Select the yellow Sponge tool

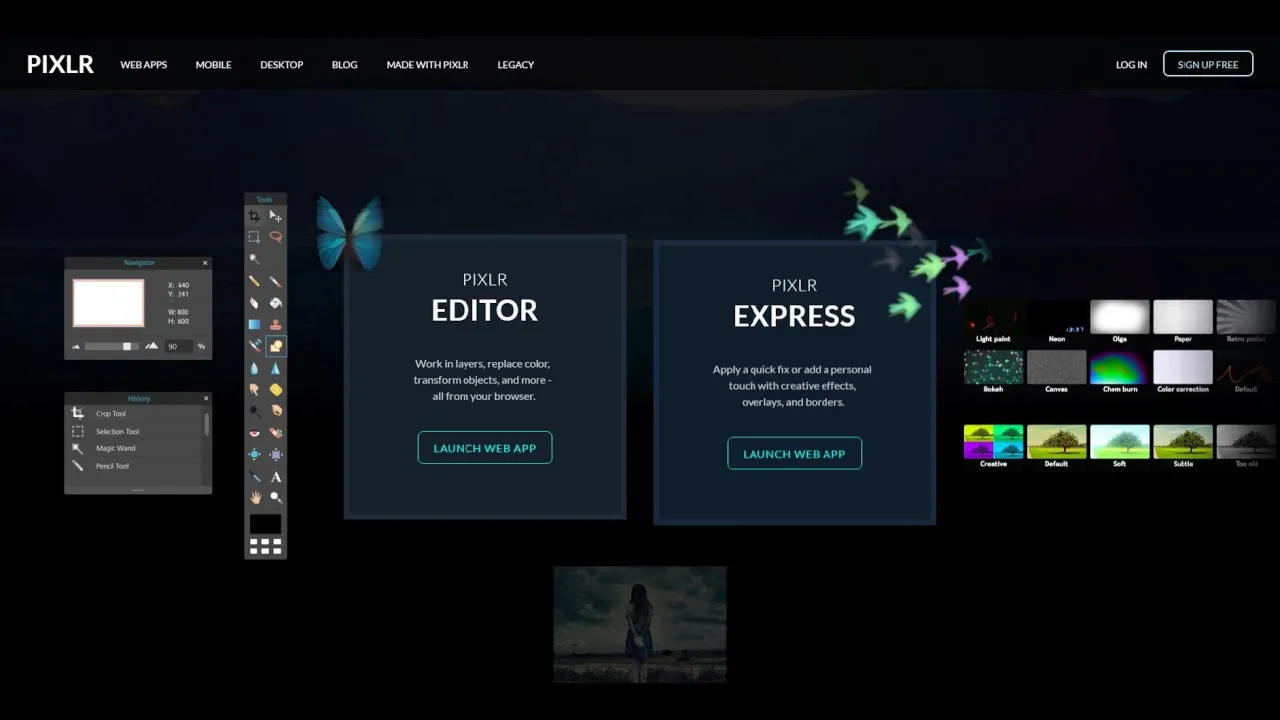276,389
